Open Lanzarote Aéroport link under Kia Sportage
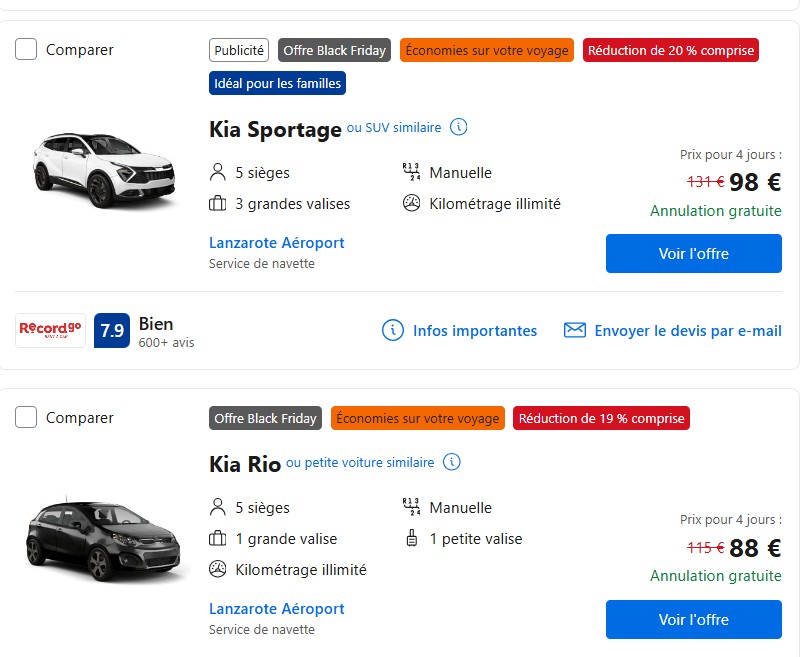 pyautogui.click(x=276, y=243)
